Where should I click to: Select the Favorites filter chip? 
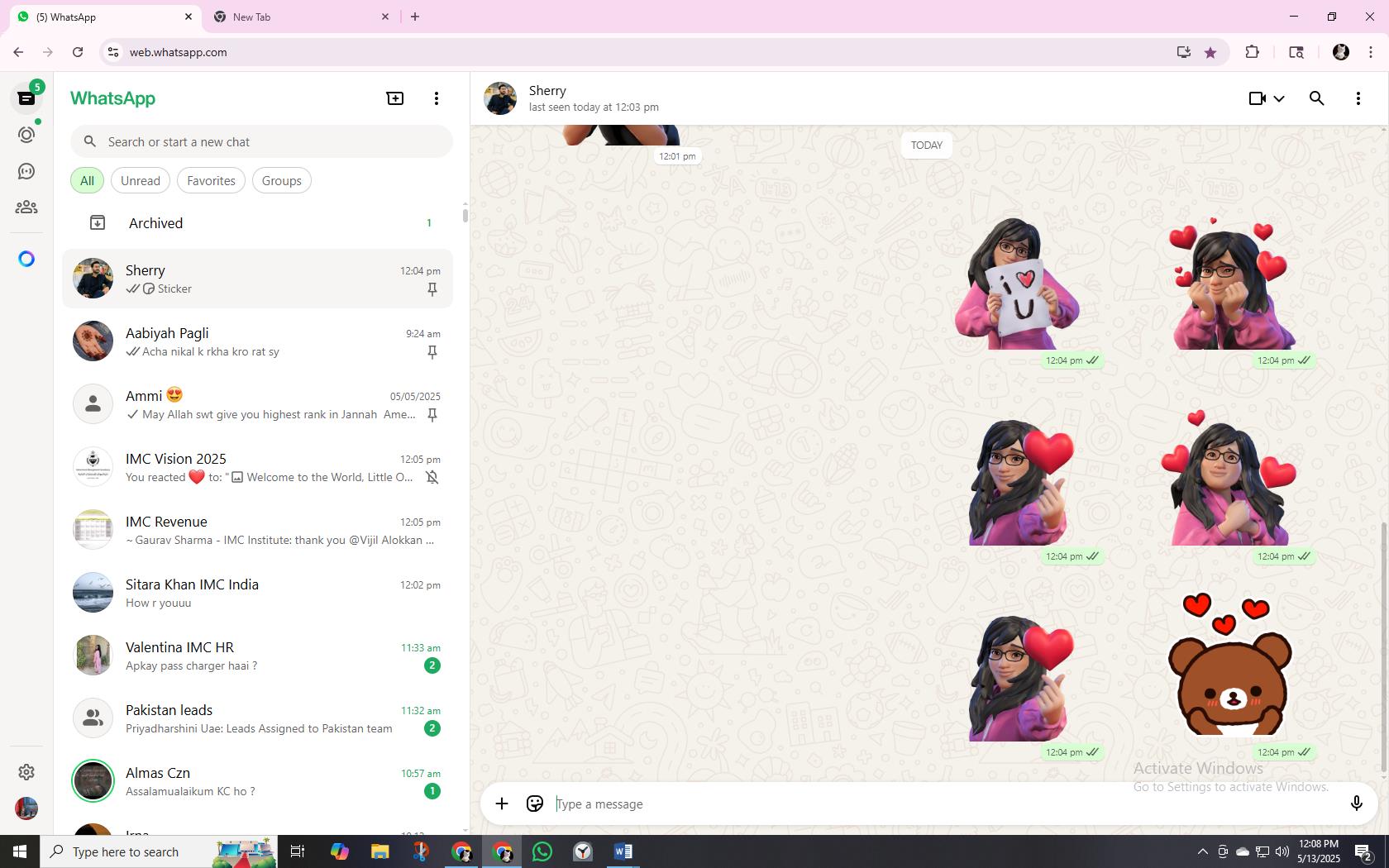point(211,181)
